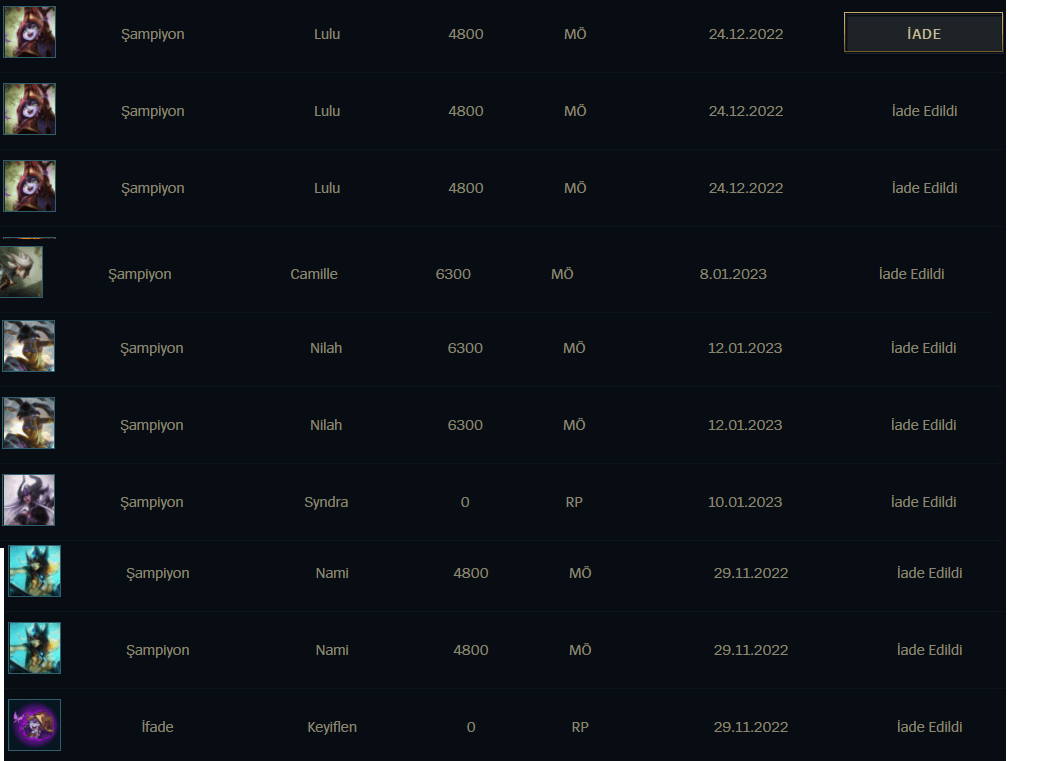The image size is (1043, 761).
Task: Click the Camille name text
Action: (314, 274)
